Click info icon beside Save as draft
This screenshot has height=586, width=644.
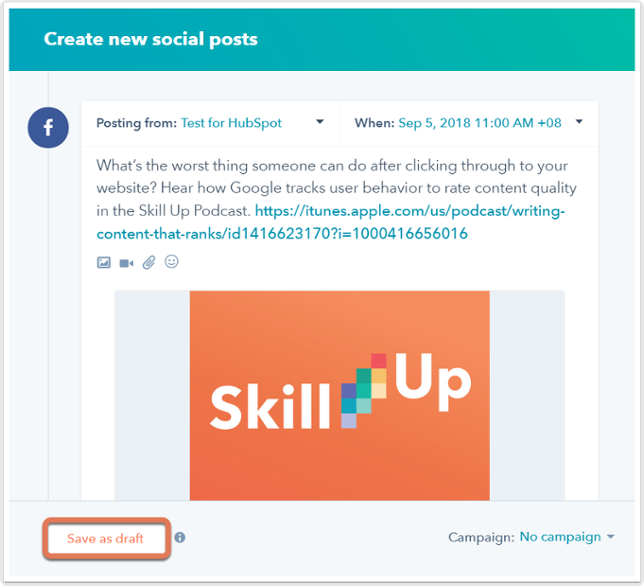tap(180, 538)
